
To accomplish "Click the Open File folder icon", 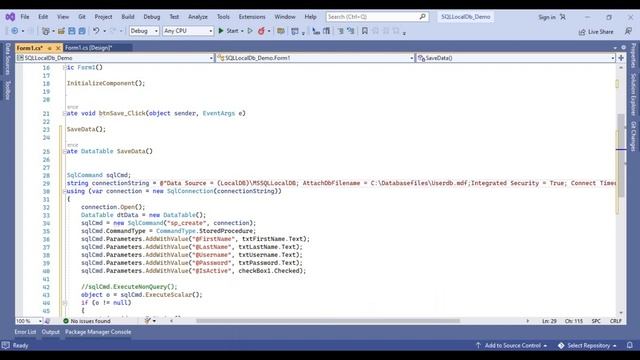I will 61,31.
